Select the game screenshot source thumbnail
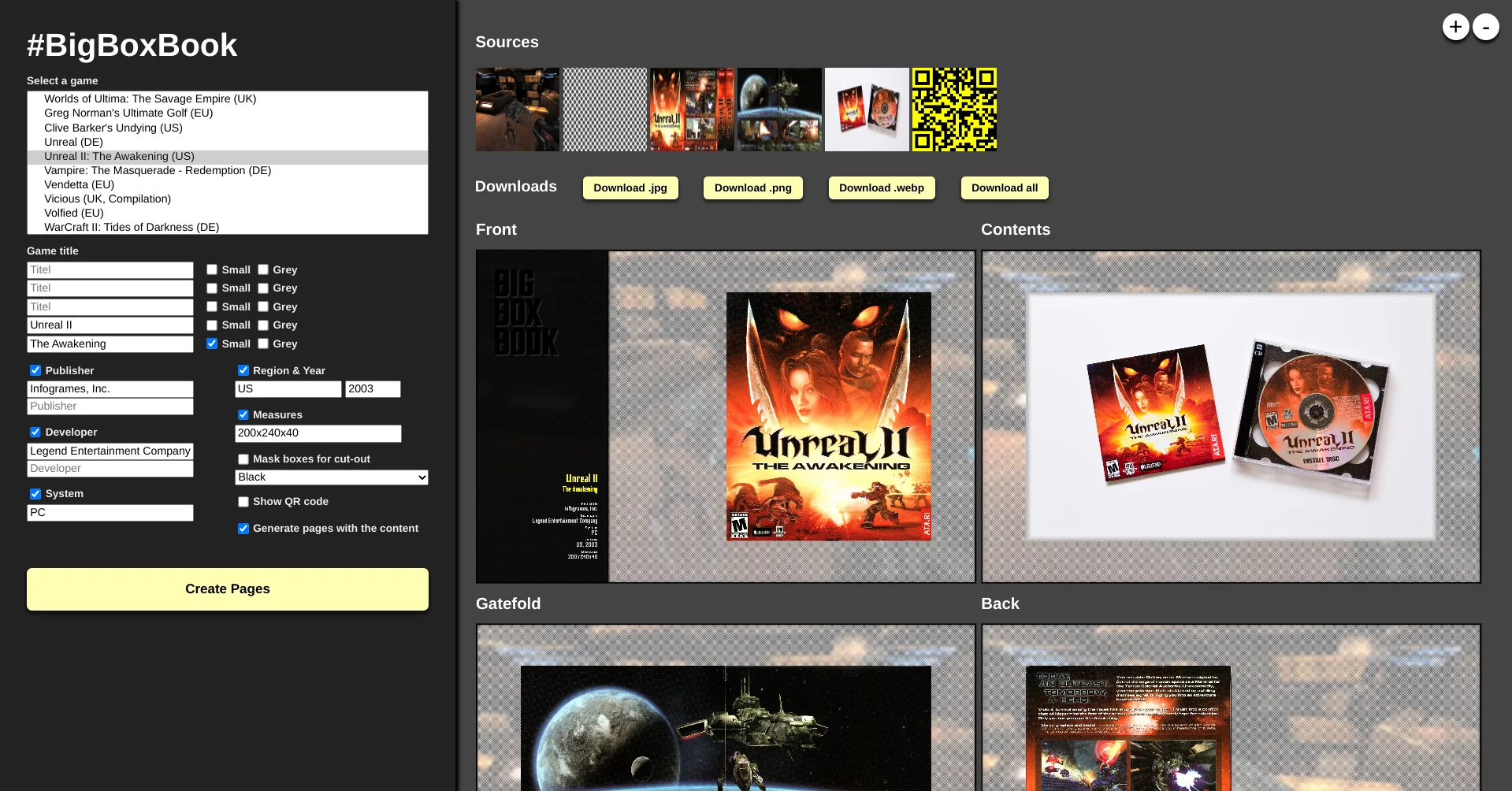The image size is (1512, 791). pos(518,110)
